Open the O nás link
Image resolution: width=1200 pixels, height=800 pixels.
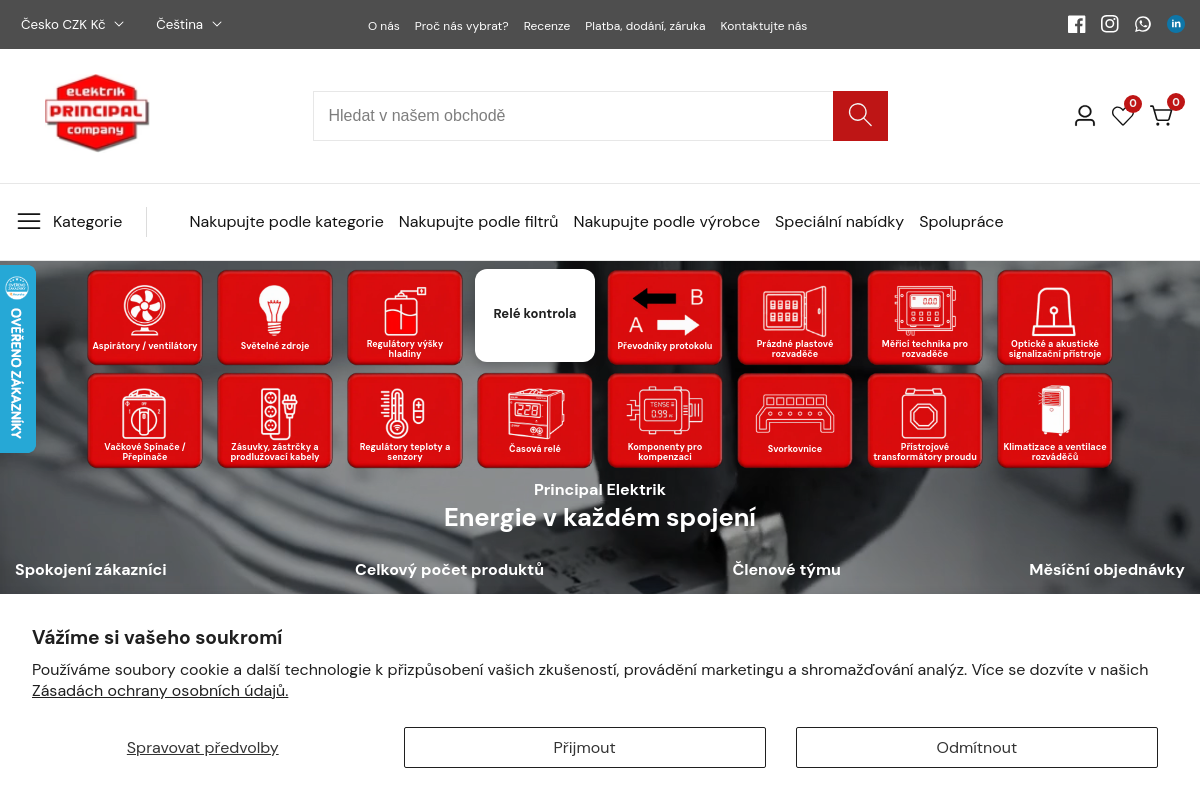pos(384,26)
